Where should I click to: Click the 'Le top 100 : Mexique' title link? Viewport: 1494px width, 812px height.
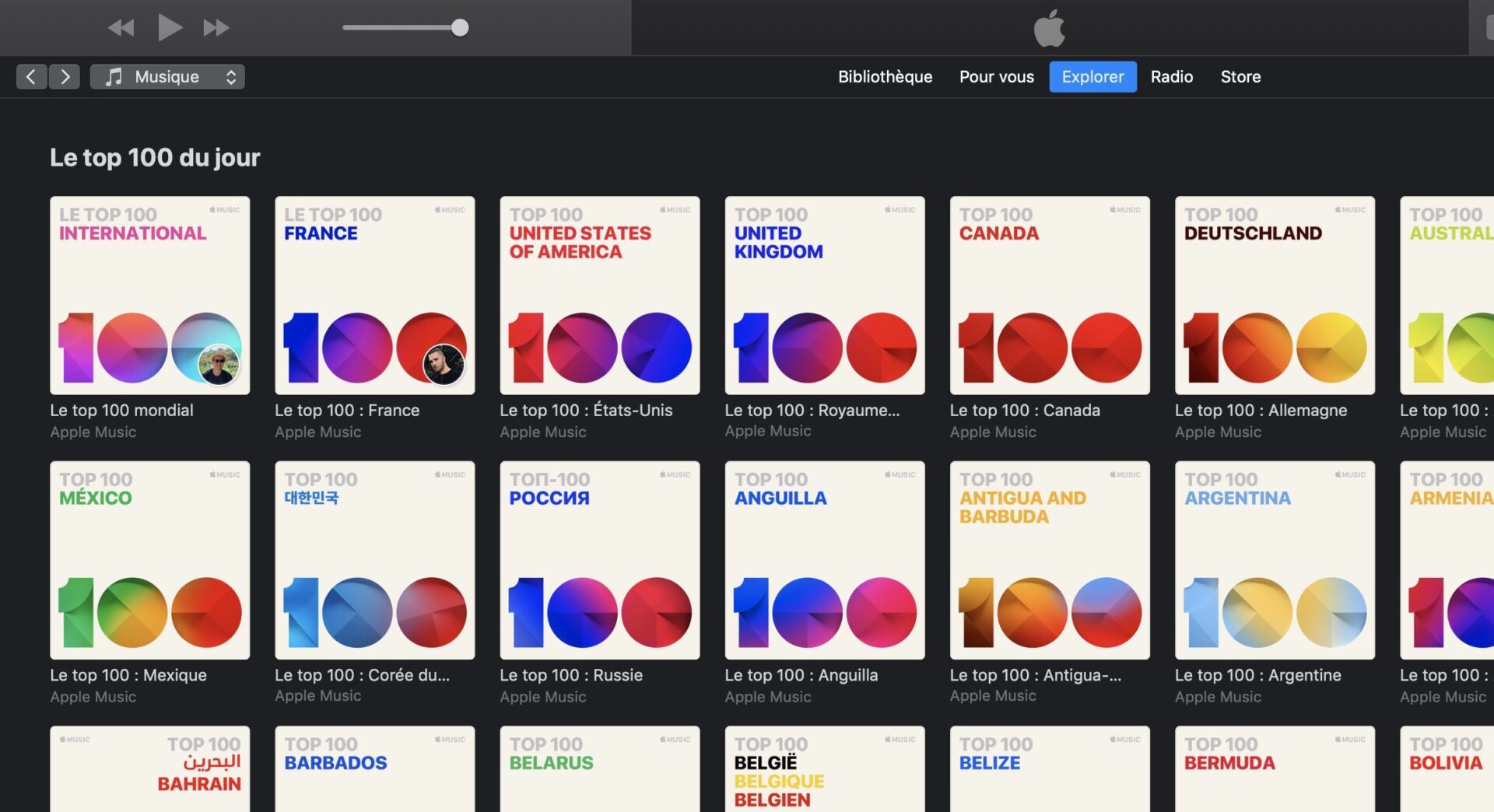coord(128,675)
